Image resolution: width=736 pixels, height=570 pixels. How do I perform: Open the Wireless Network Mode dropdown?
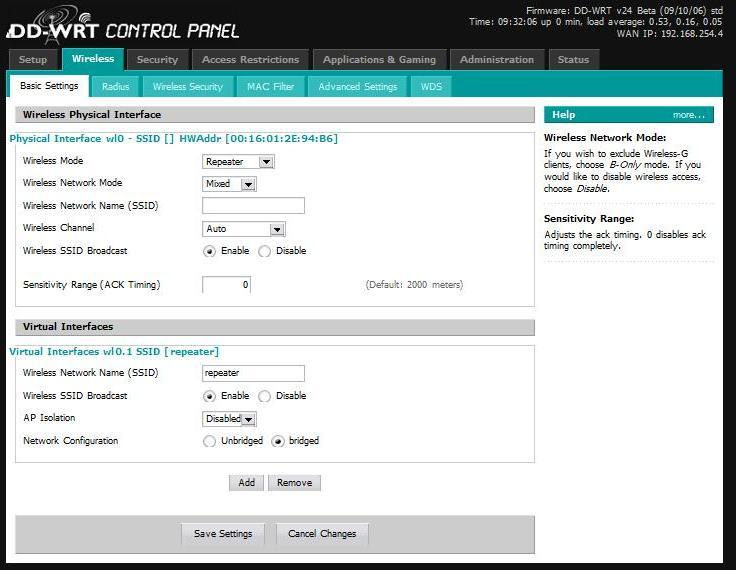229,184
